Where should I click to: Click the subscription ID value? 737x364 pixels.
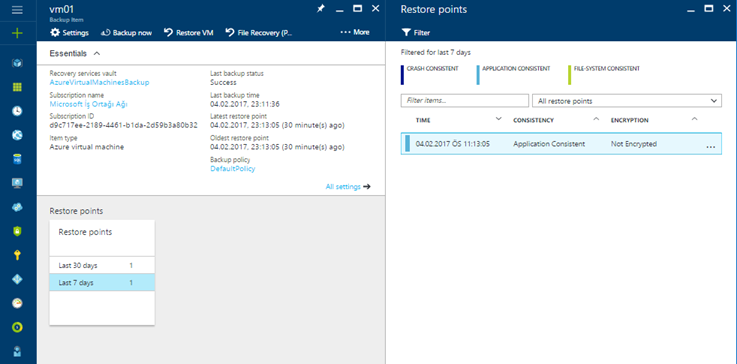124,126
